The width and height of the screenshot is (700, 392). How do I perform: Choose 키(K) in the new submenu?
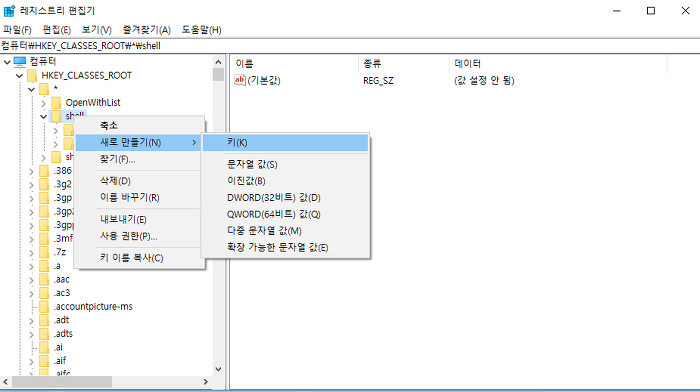click(x=286, y=142)
